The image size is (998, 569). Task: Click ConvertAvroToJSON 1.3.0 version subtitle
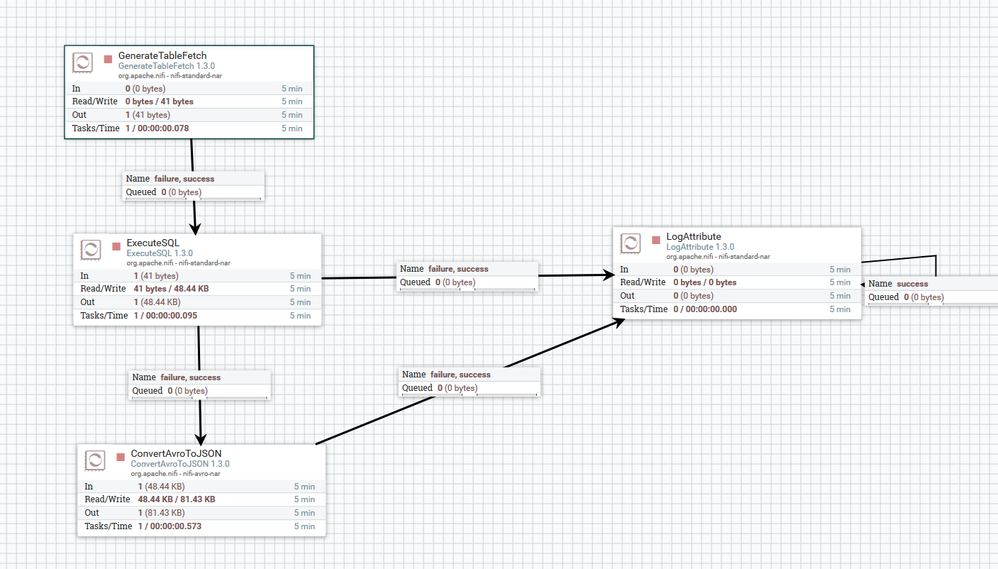point(180,463)
